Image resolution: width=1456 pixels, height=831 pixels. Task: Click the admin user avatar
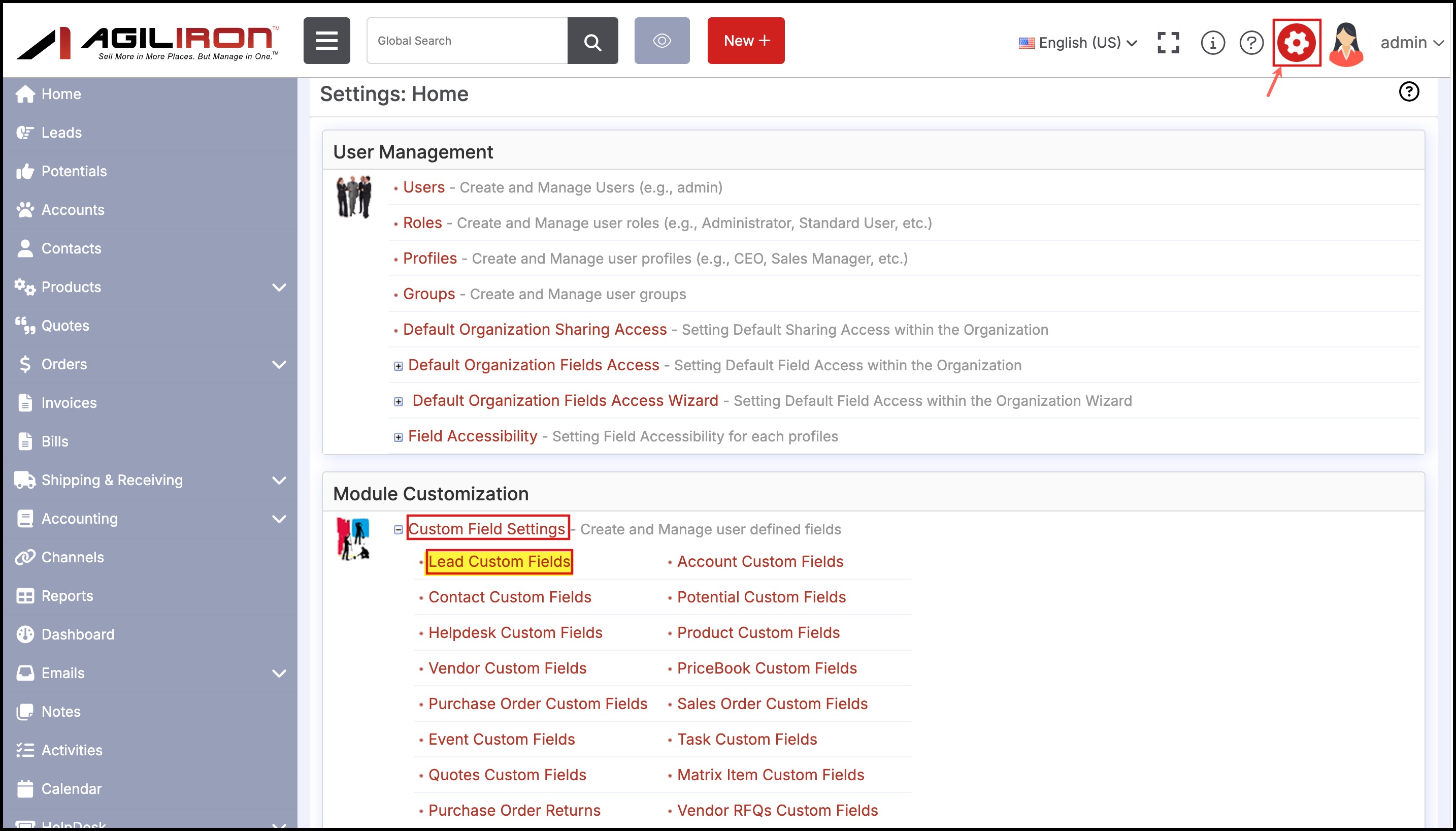tap(1346, 45)
